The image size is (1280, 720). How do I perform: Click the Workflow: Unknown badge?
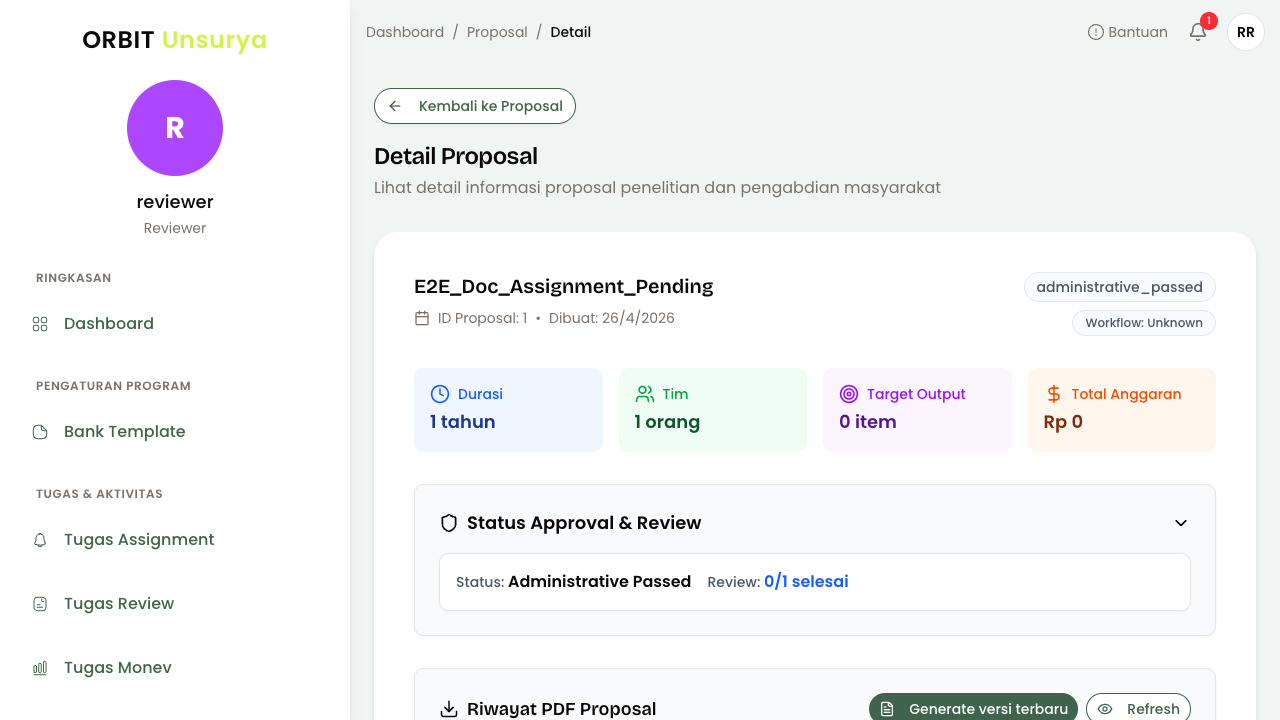click(1144, 323)
